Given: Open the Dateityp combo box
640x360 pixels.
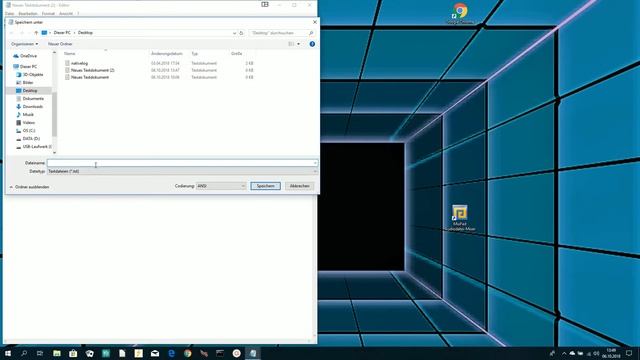Looking at the screenshot, I should [x=182, y=171].
